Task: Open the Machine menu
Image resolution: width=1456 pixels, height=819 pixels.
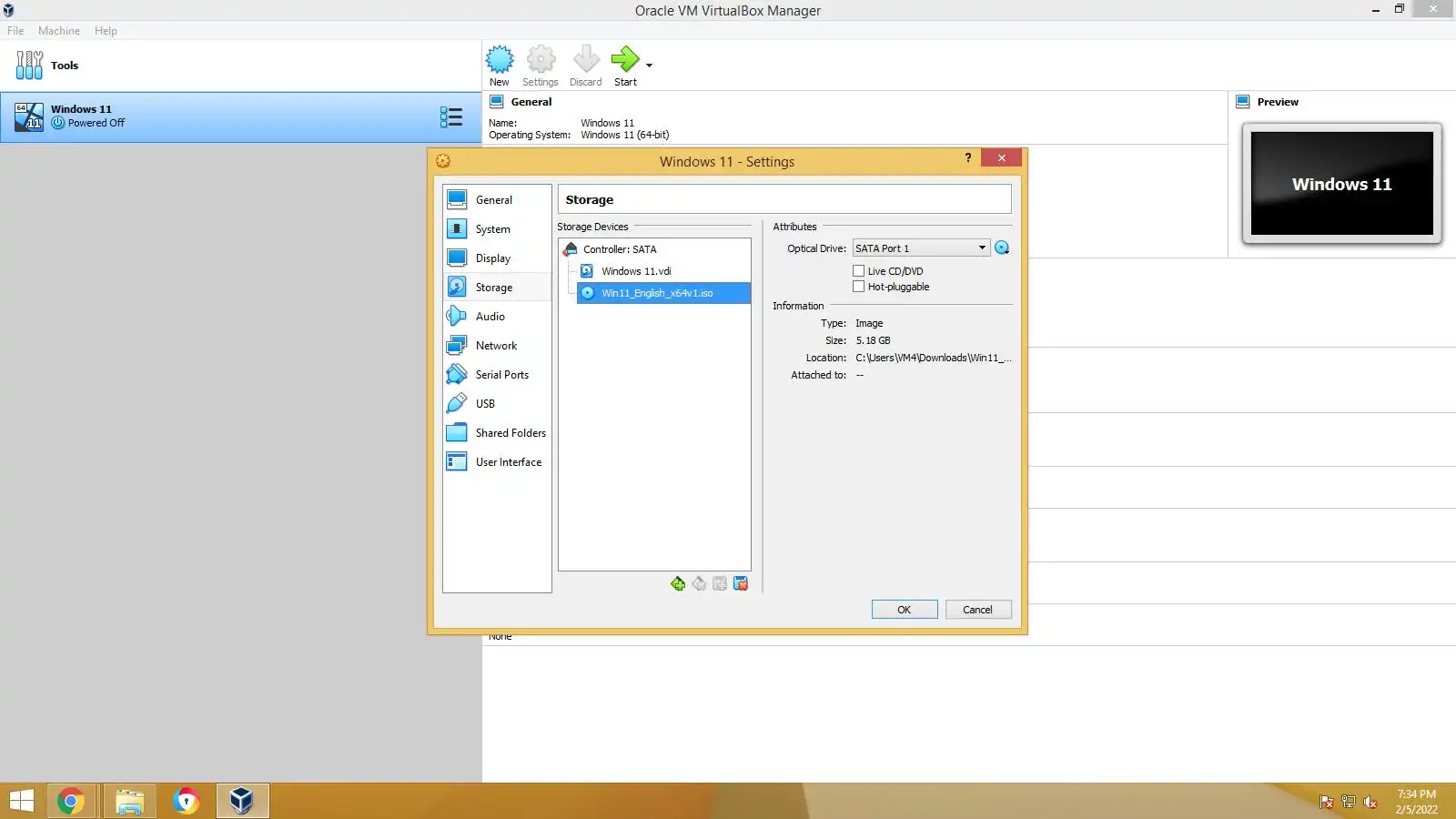Action: tap(59, 31)
